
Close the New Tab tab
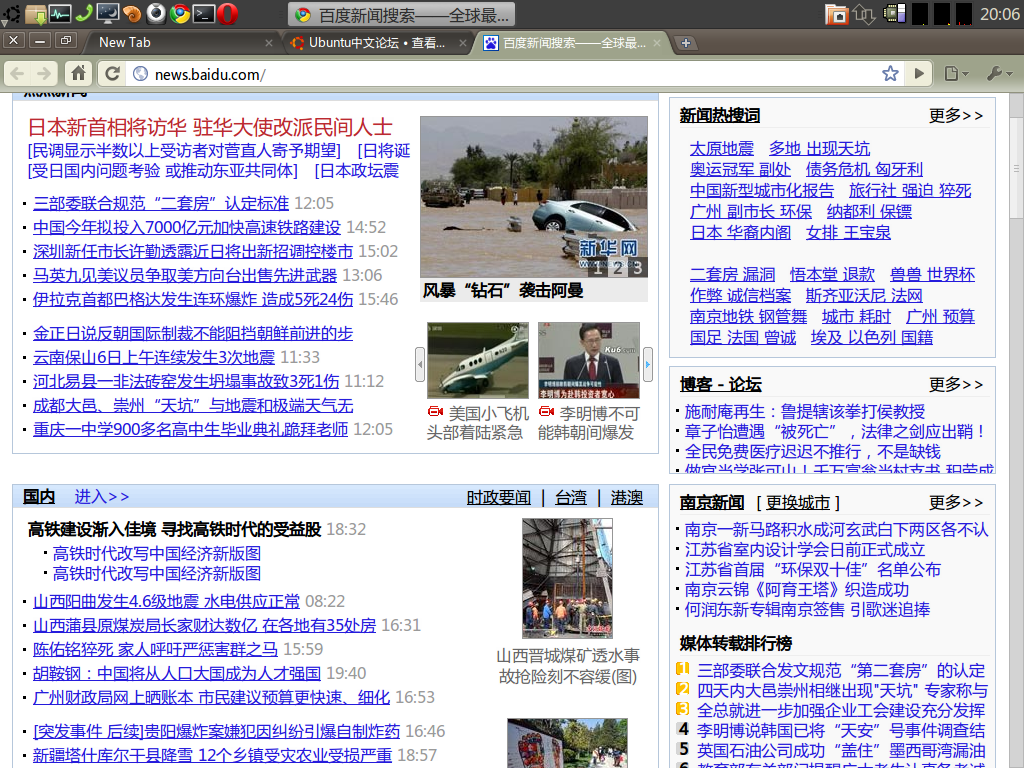tap(268, 43)
